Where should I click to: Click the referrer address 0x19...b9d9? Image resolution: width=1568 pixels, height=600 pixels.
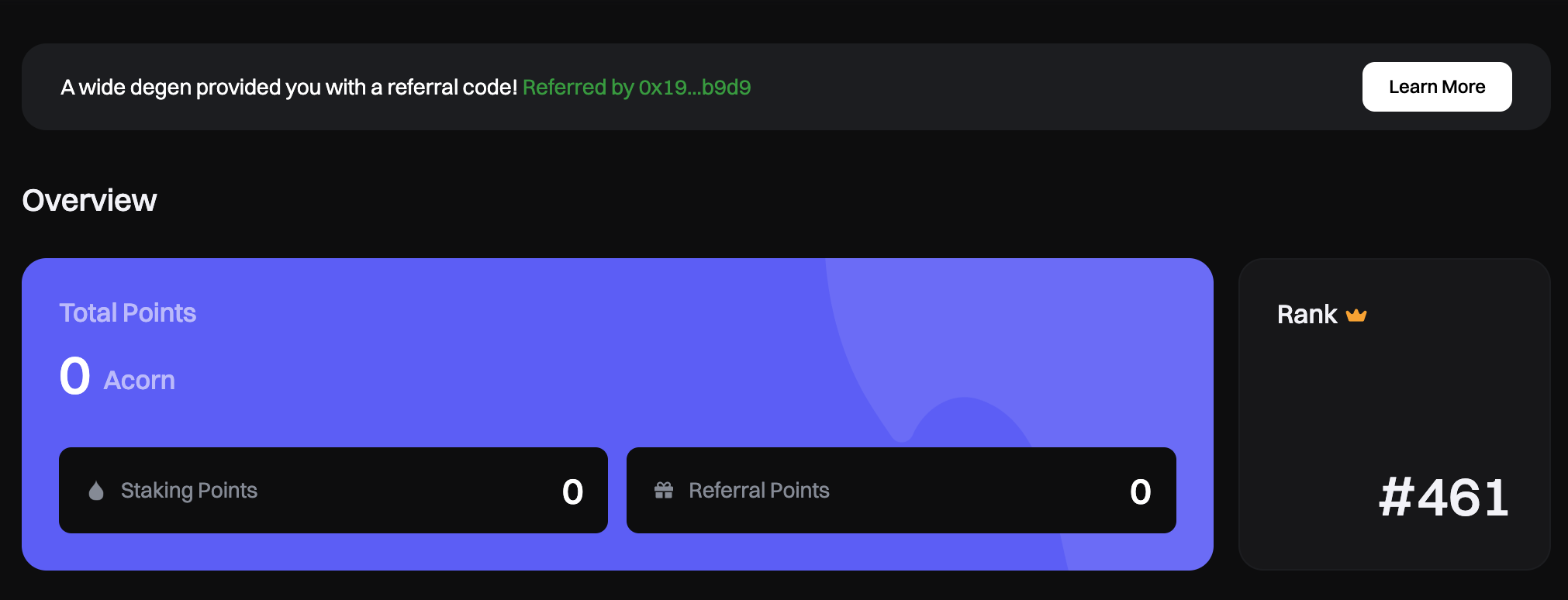(x=695, y=88)
